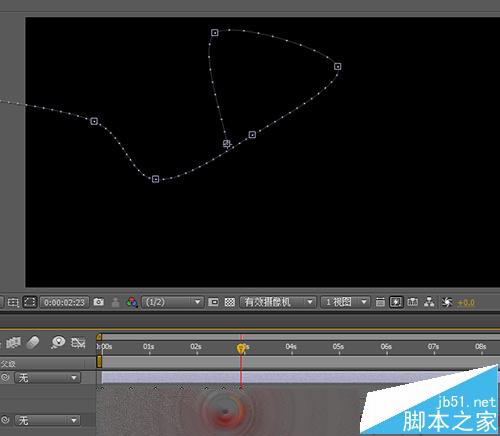Toggle mask and shape path visibility

tap(30, 302)
